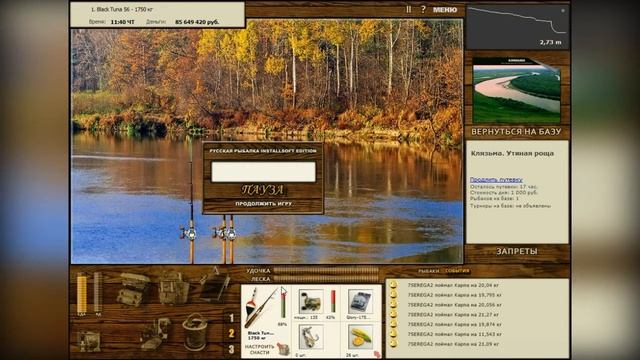
Task: Open the river location map thumbnail
Action: (x=516, y=90)
